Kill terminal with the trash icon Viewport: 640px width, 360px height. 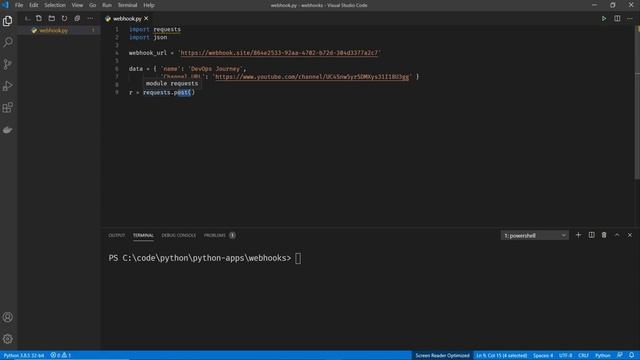pos(604,235)
